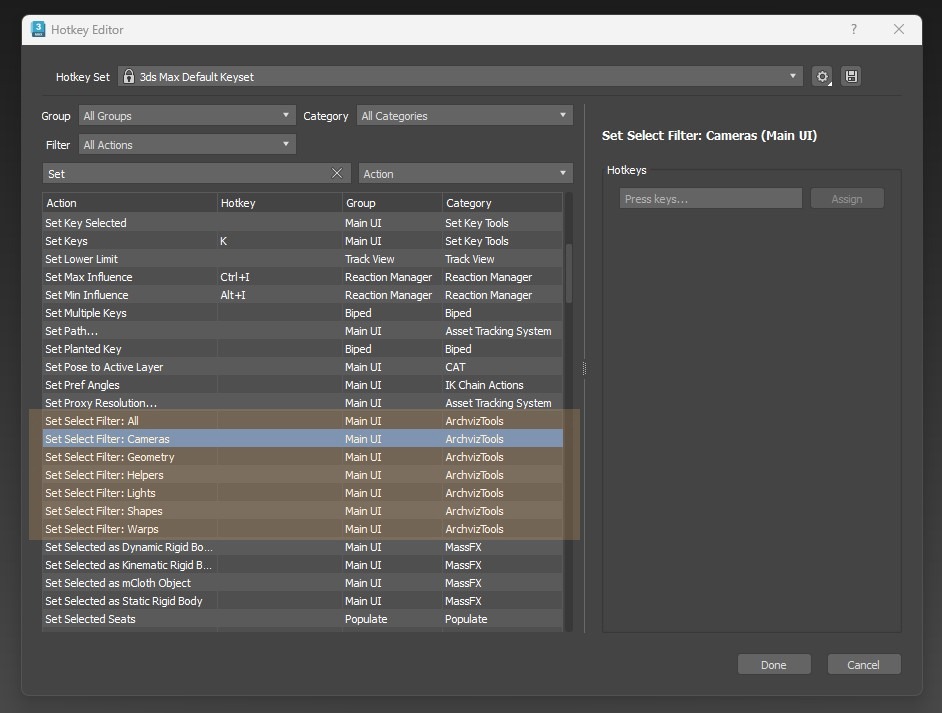Click the help question mark in title bar
Image resolution: width=942 pixels, height=713 pixels.
(853, 30)
